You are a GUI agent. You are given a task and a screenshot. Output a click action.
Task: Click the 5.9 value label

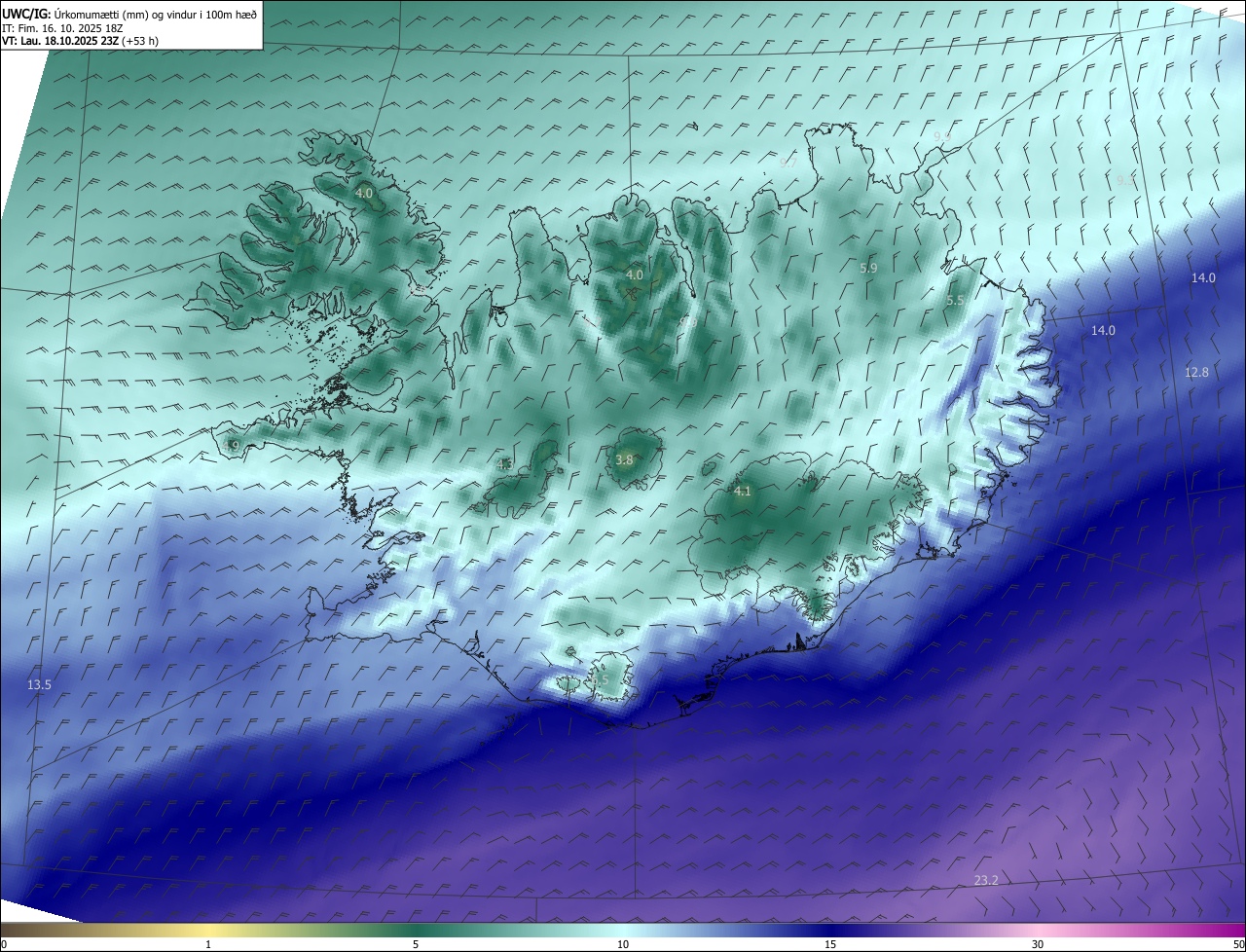868,268
